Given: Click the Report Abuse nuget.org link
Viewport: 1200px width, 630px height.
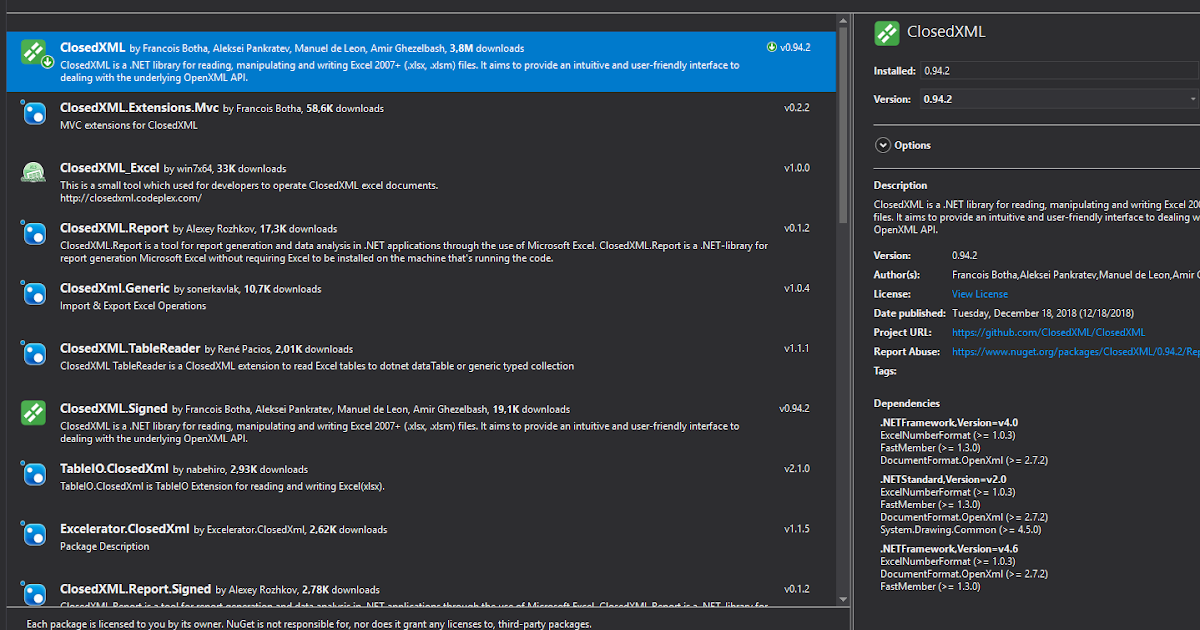Looking at the screenshot, I should 1075,352.
